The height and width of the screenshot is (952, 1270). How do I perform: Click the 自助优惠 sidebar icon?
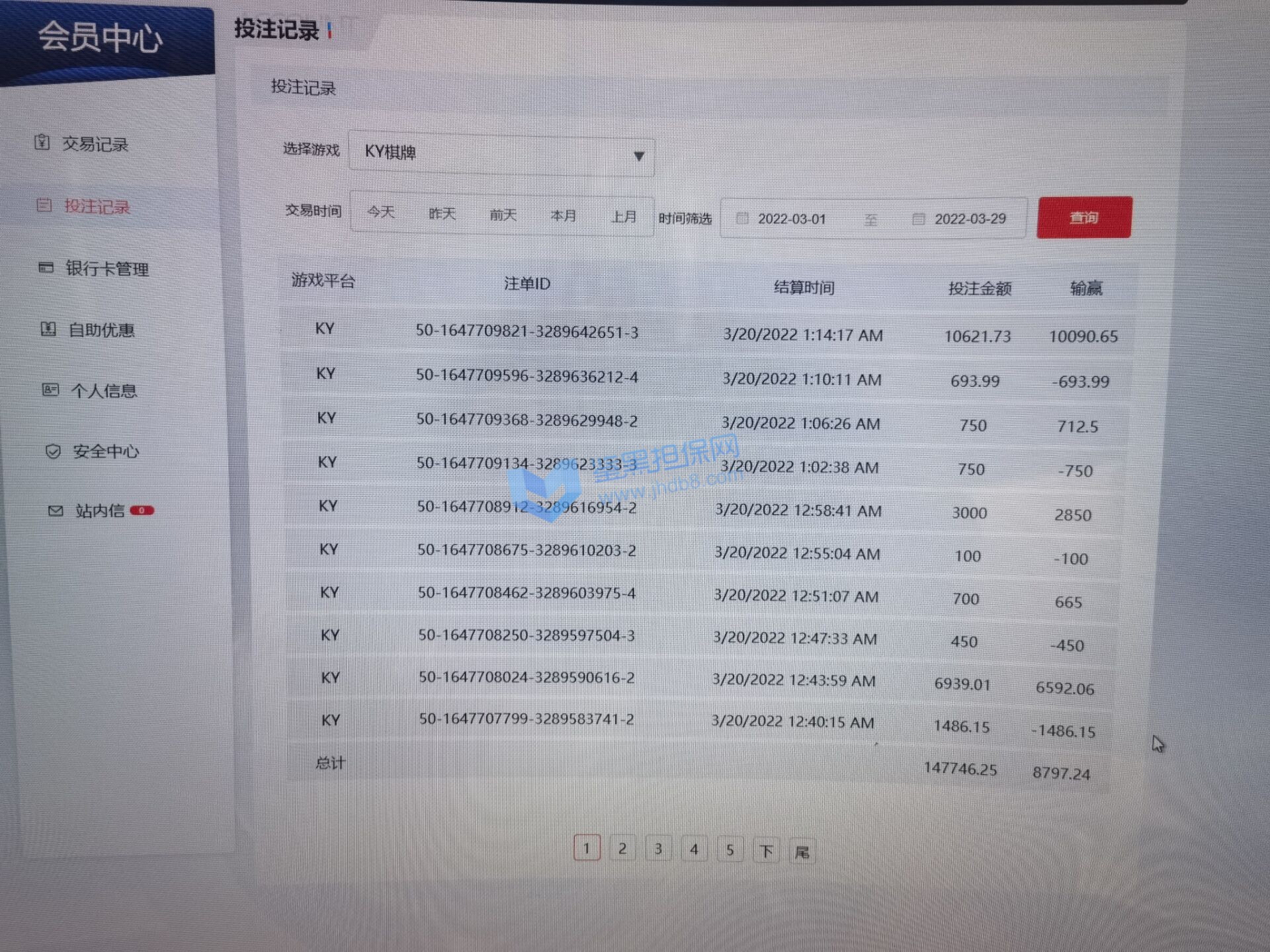(x=48, y=329)
